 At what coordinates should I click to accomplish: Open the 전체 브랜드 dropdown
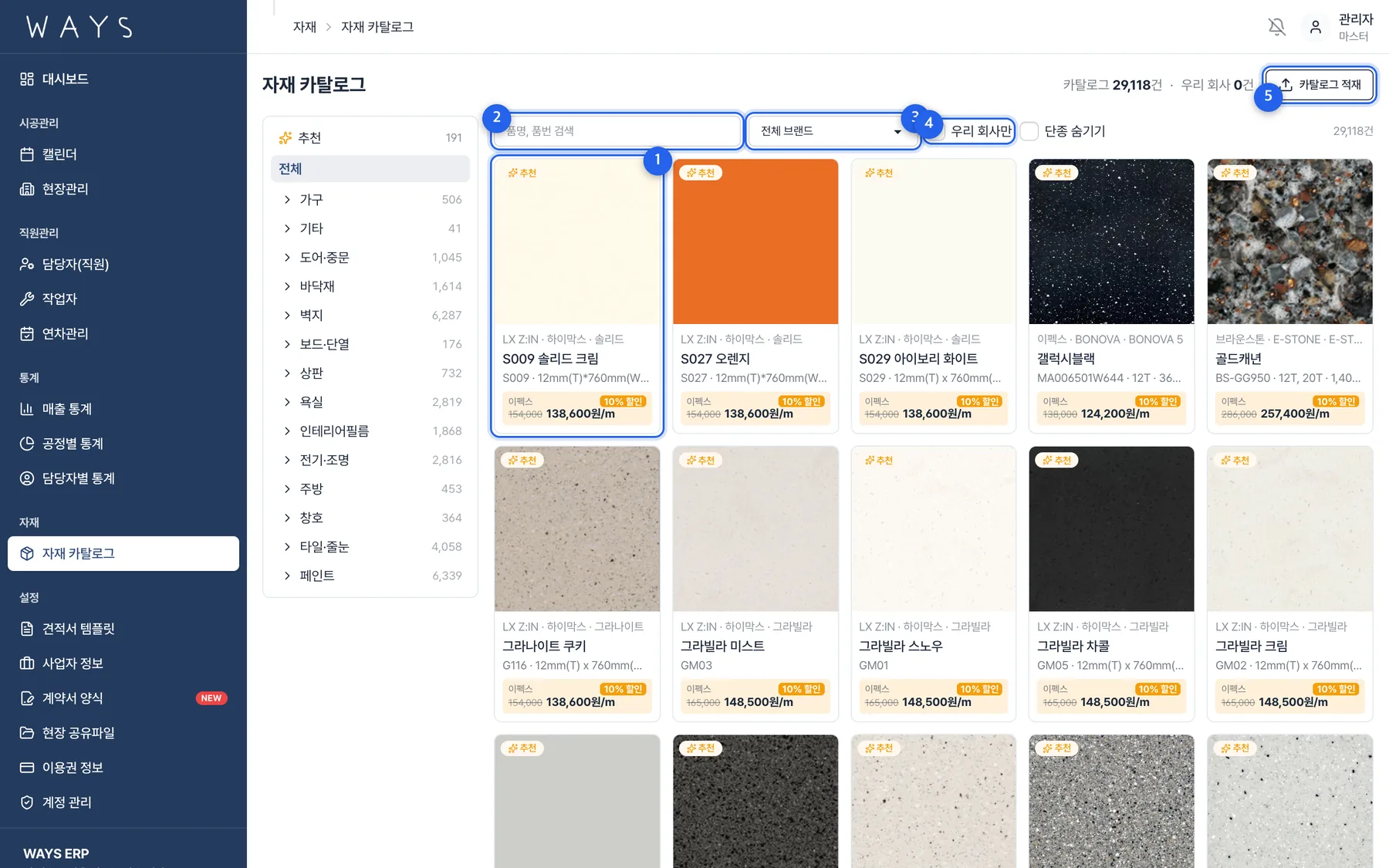[x=833, y=131]
